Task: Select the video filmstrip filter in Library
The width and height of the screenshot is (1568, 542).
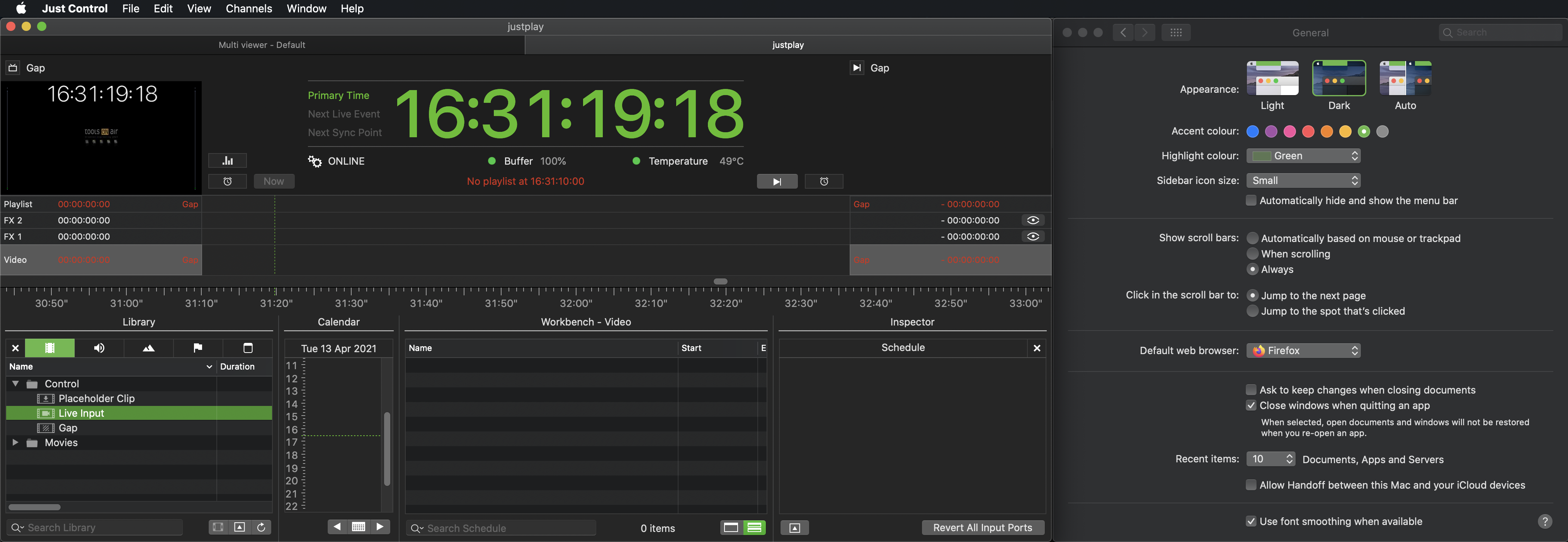Action: click(50, 348)
